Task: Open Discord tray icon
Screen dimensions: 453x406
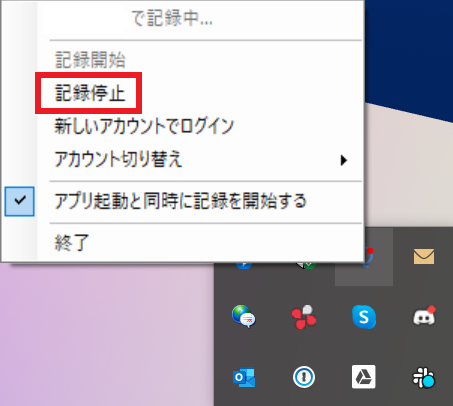Action: [x=424, y=316]
